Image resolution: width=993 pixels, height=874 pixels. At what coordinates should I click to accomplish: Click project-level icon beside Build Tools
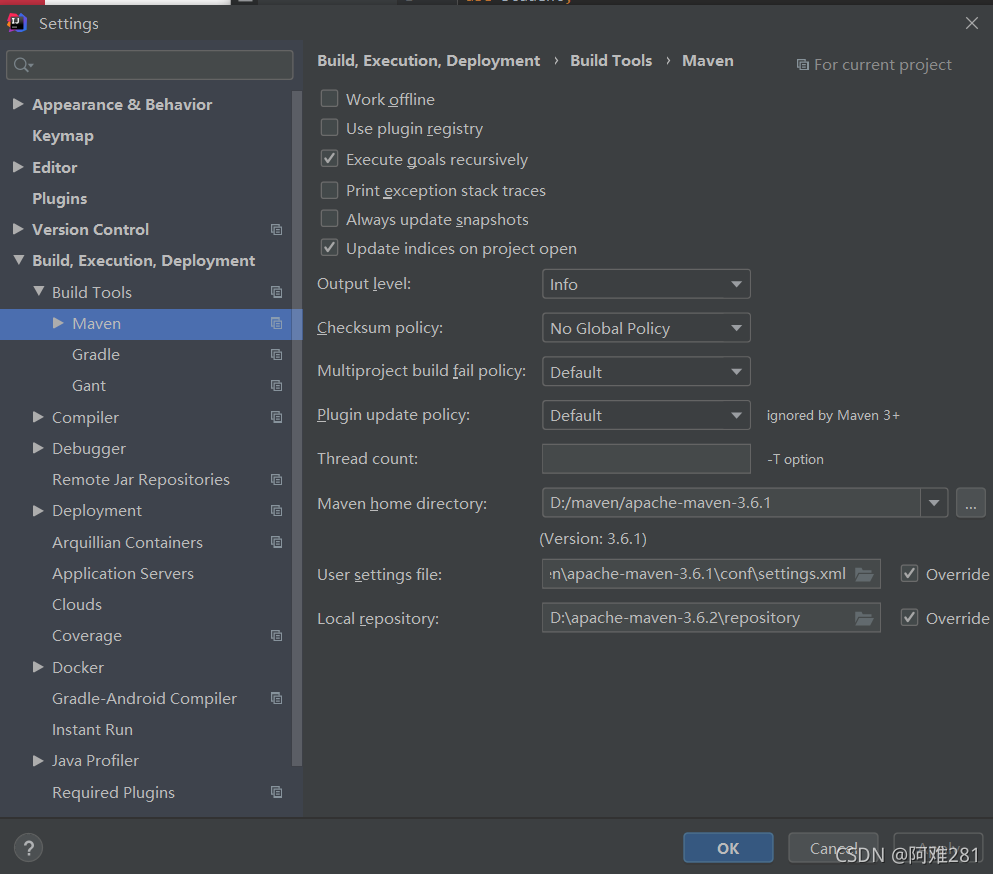click(276, 292)
